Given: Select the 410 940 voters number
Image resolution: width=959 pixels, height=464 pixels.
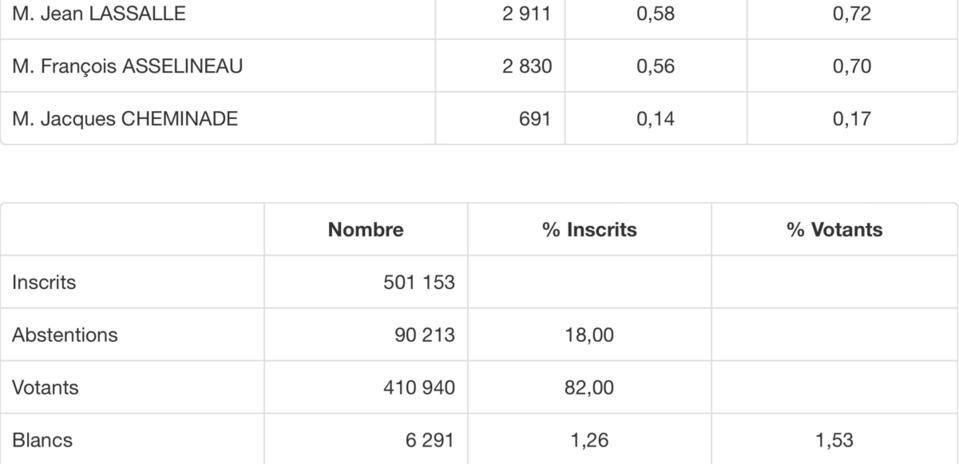Looking at the screenshot, I should (x=419, y=387).
